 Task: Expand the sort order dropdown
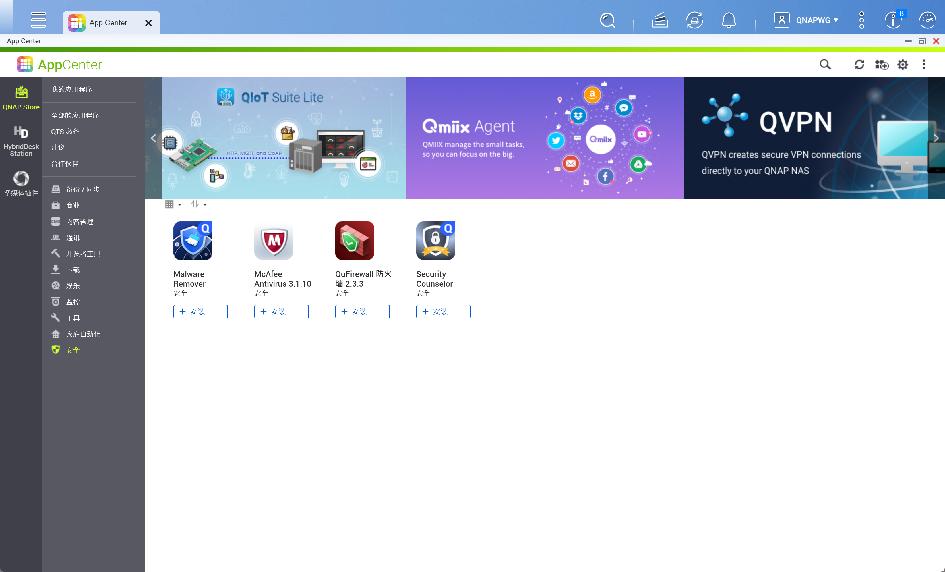point(198,204)
